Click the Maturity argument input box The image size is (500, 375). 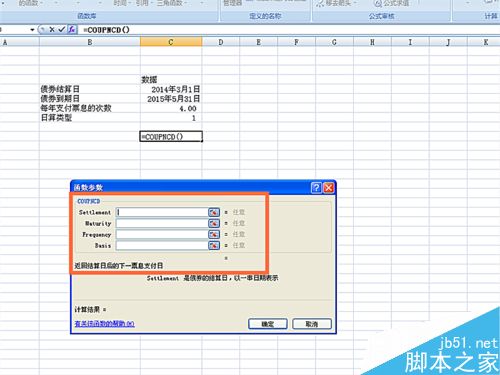pyautogui.click(x=162, y=223)
